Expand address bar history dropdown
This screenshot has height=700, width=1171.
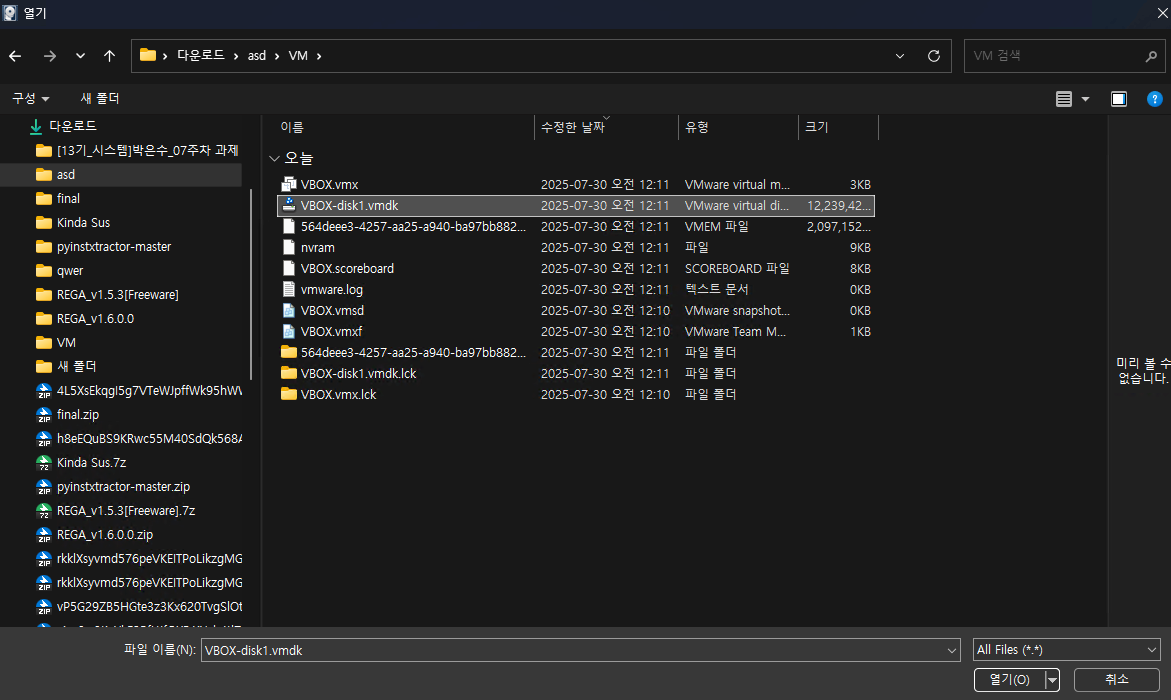900,56
